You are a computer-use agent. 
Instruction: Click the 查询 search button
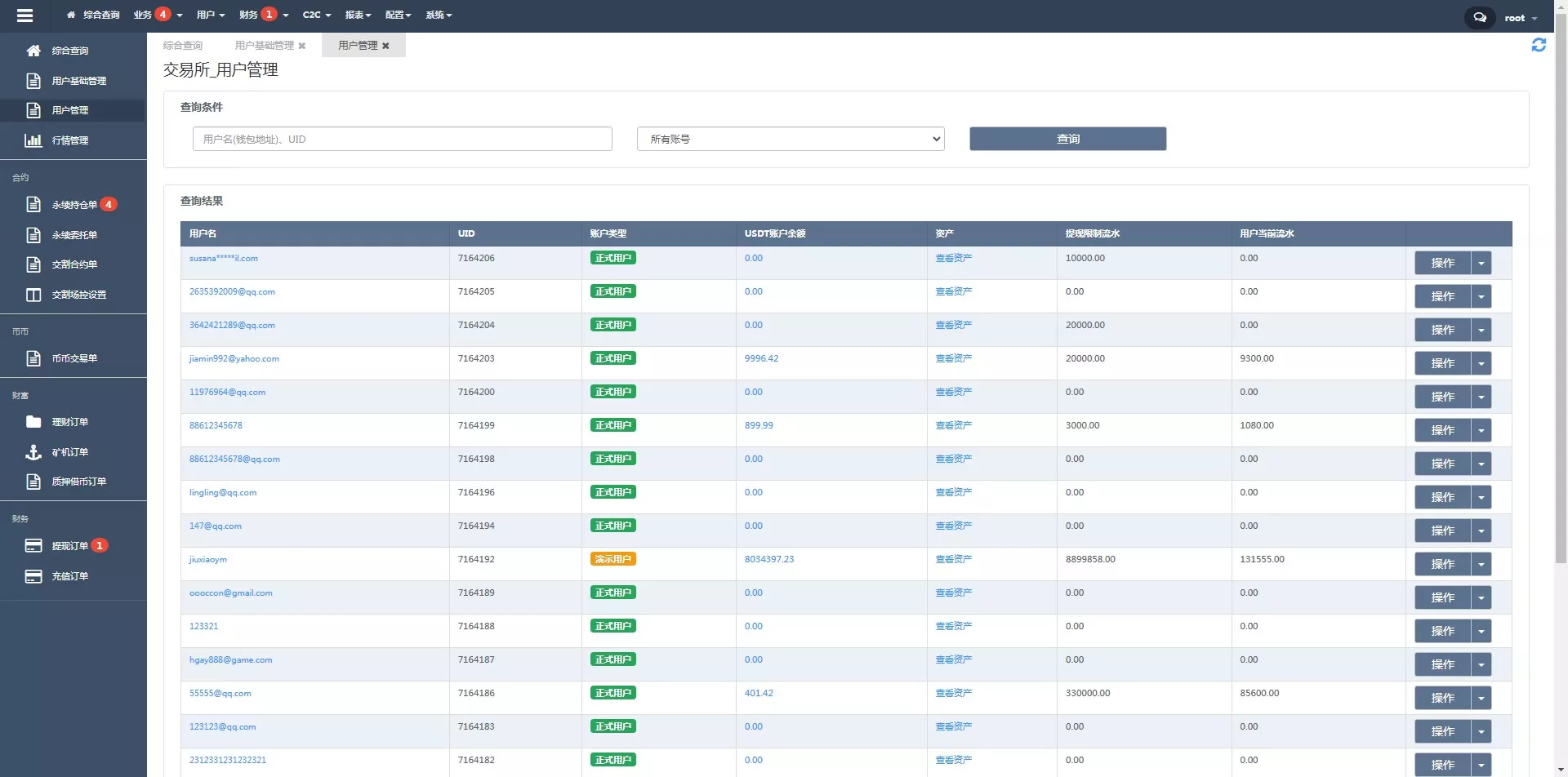1067,139
